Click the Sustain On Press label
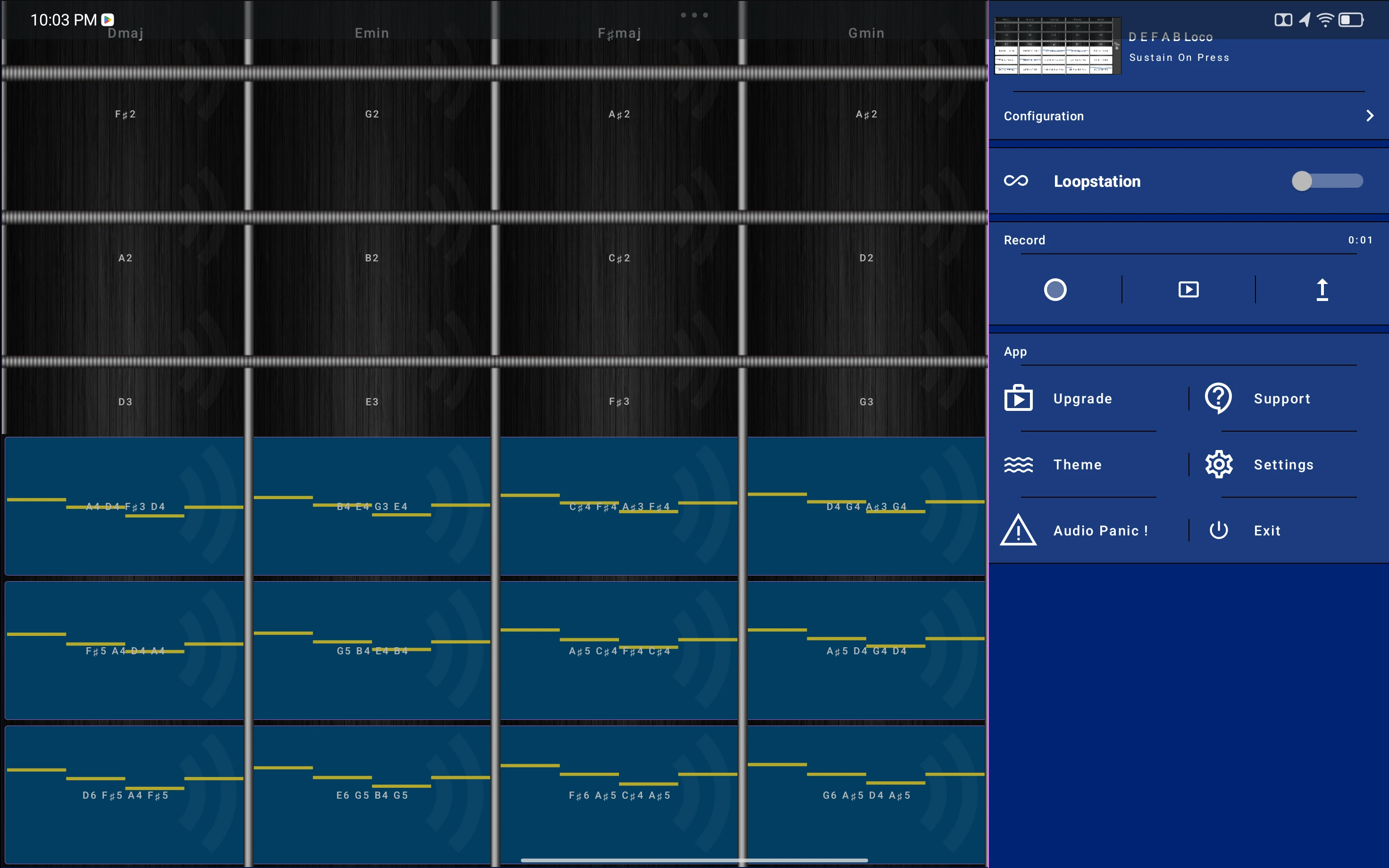 pyautogui.click(x=1179, y=58)
